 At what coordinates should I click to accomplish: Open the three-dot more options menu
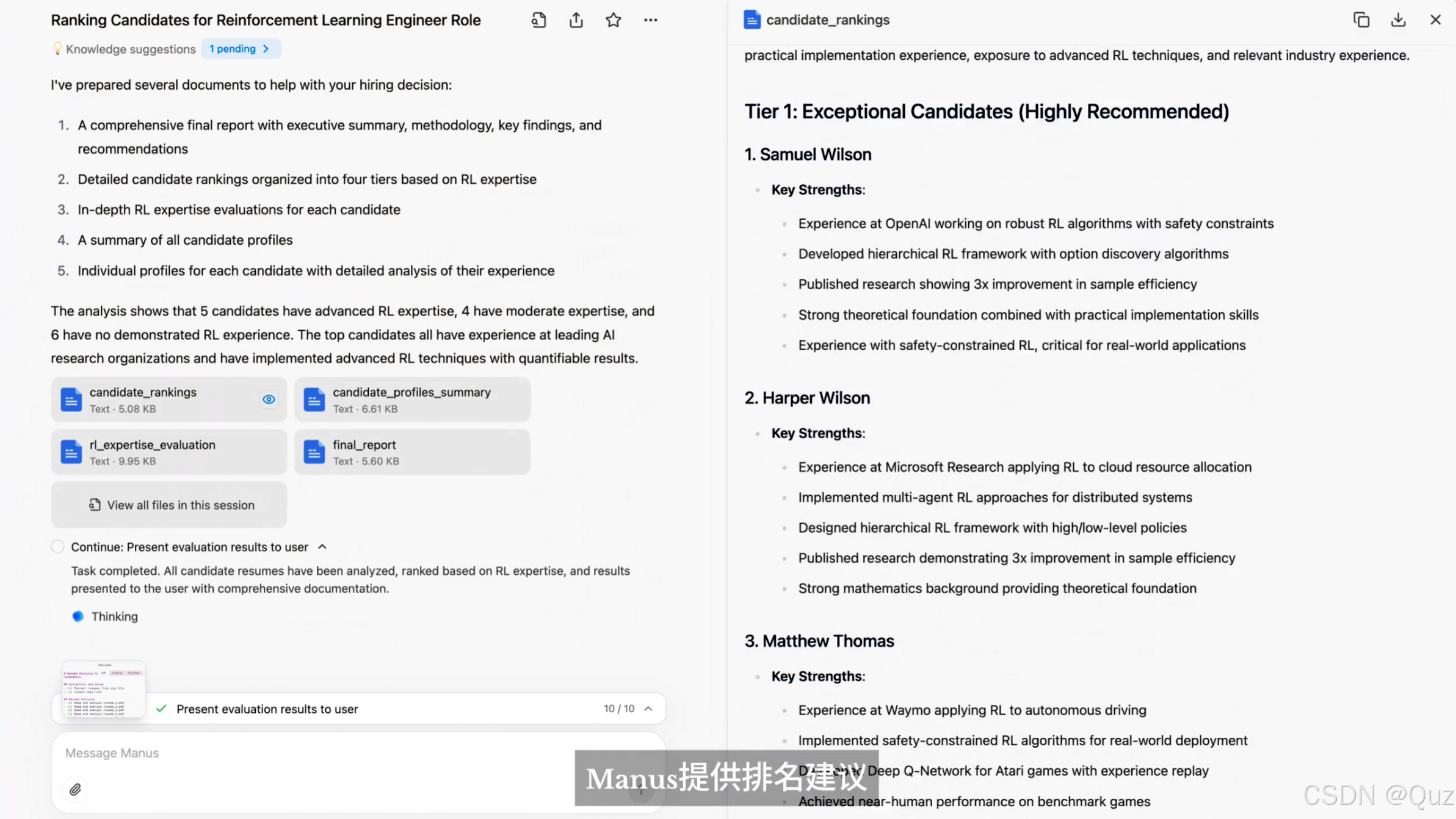(x=650, y=20)
